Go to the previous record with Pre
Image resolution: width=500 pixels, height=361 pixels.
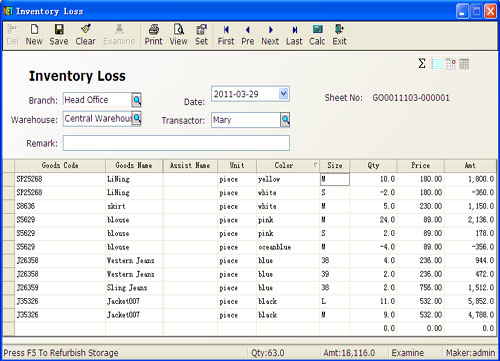tap(248, 35)
